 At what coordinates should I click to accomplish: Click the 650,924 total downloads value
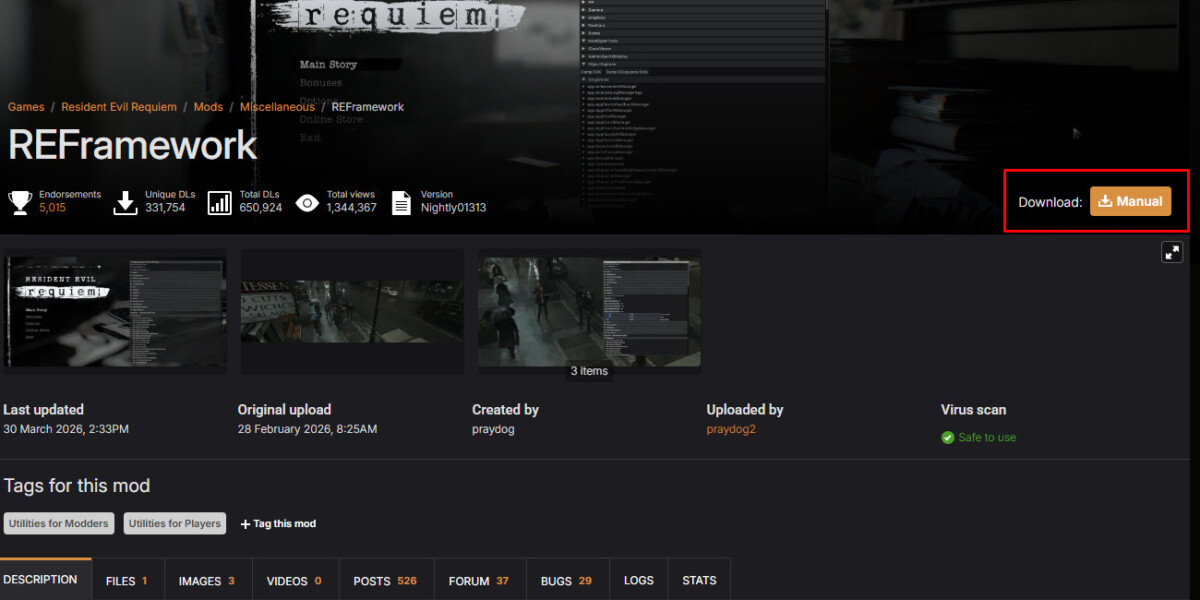pos(261,208)
